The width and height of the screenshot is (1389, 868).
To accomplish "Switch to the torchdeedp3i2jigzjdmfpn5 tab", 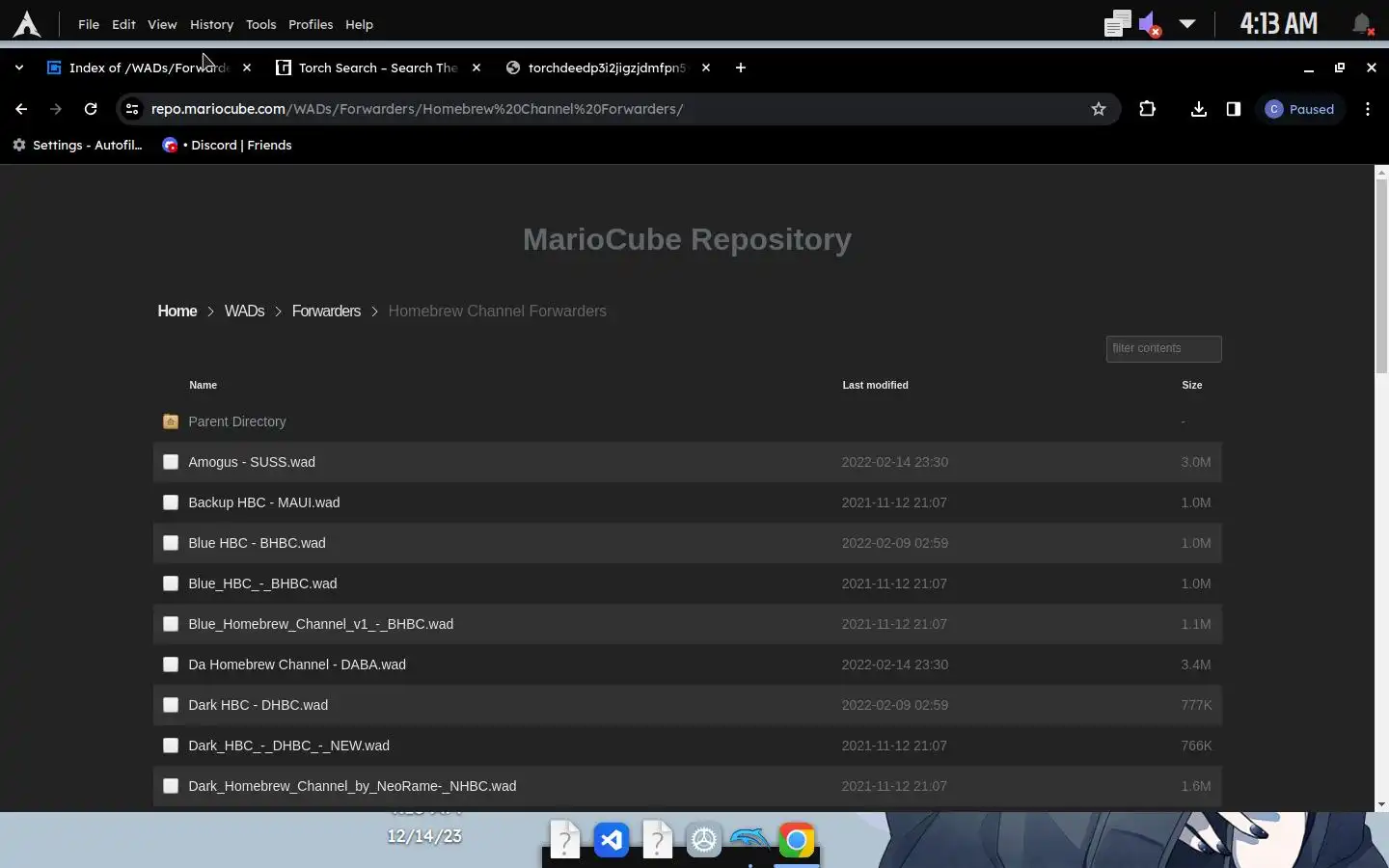I will point(608,68).
